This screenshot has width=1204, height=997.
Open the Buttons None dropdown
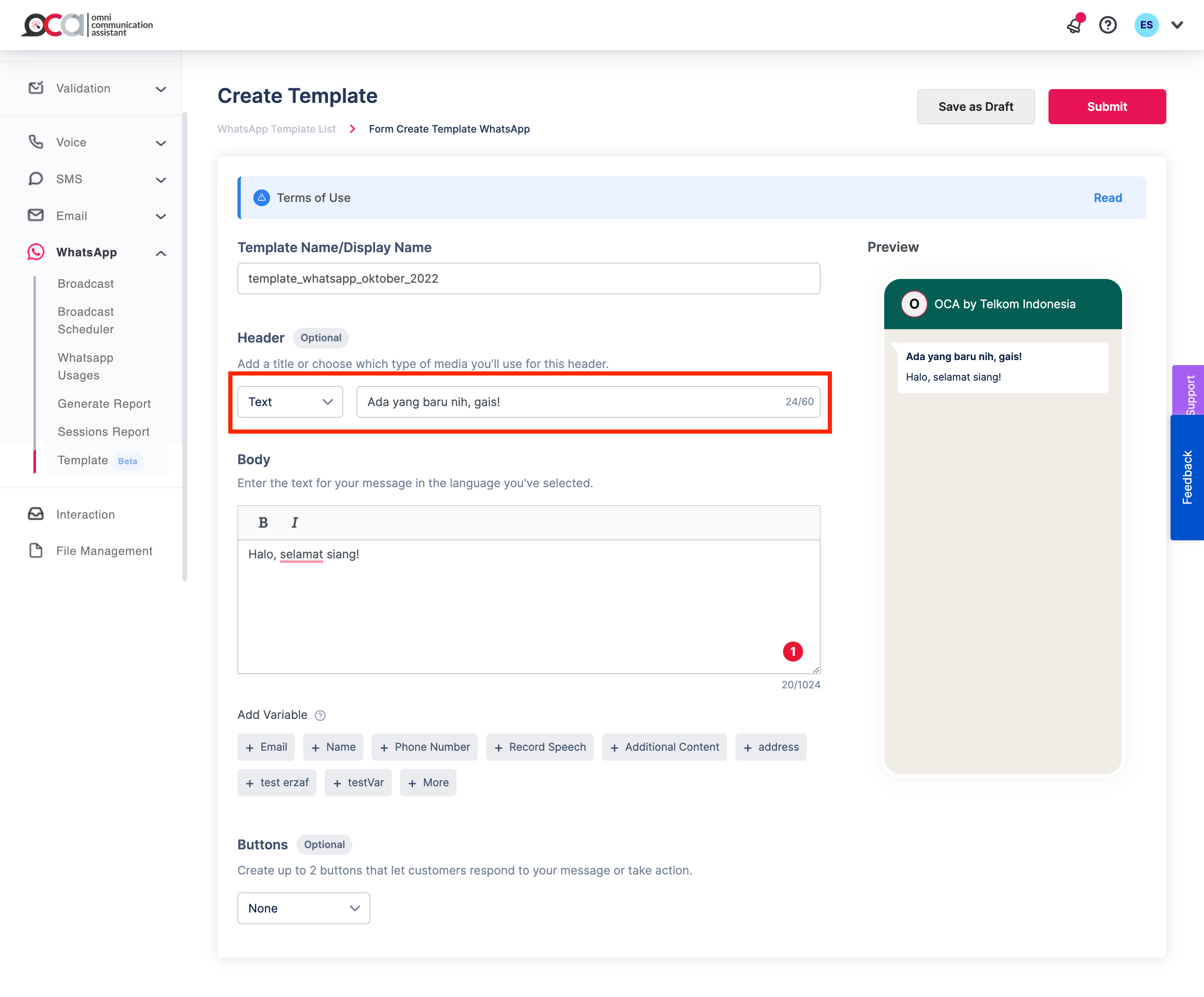(x=303, y=908)
